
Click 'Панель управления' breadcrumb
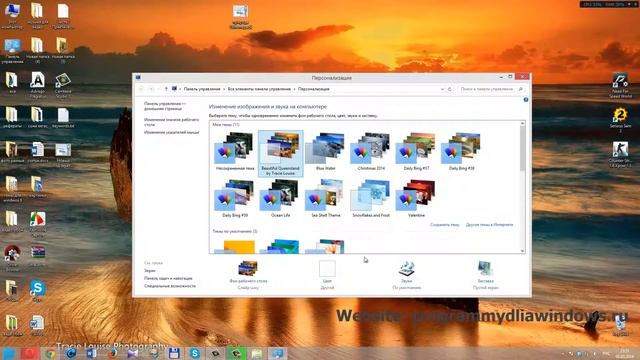click(x=202, y=89)
